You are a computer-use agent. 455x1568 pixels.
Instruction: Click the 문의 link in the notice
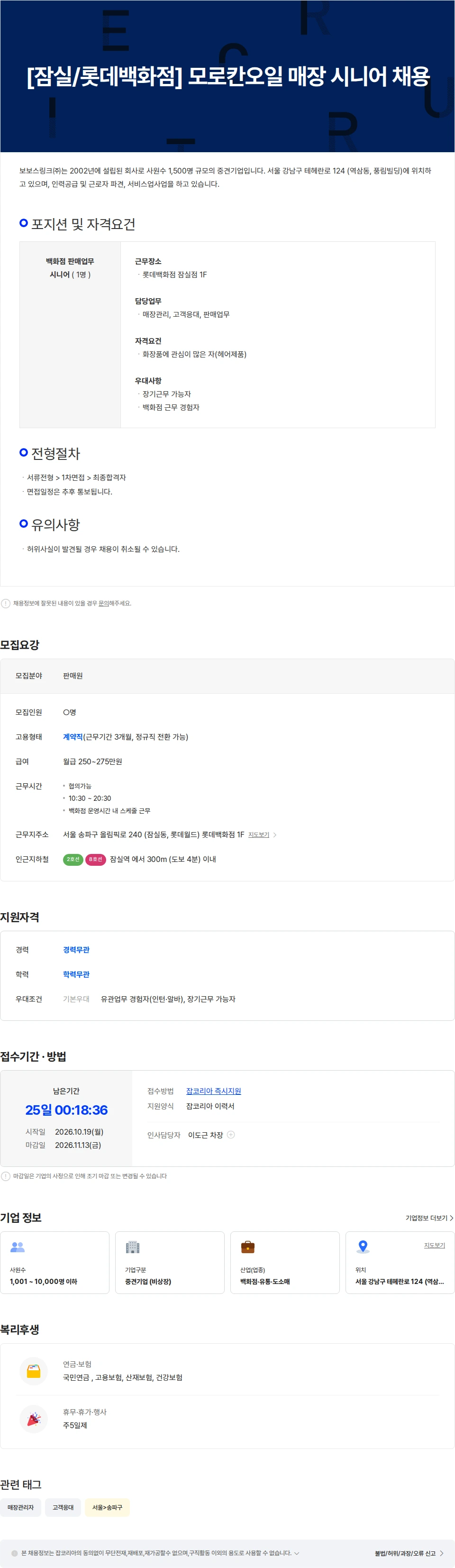(x=103, y=603)
